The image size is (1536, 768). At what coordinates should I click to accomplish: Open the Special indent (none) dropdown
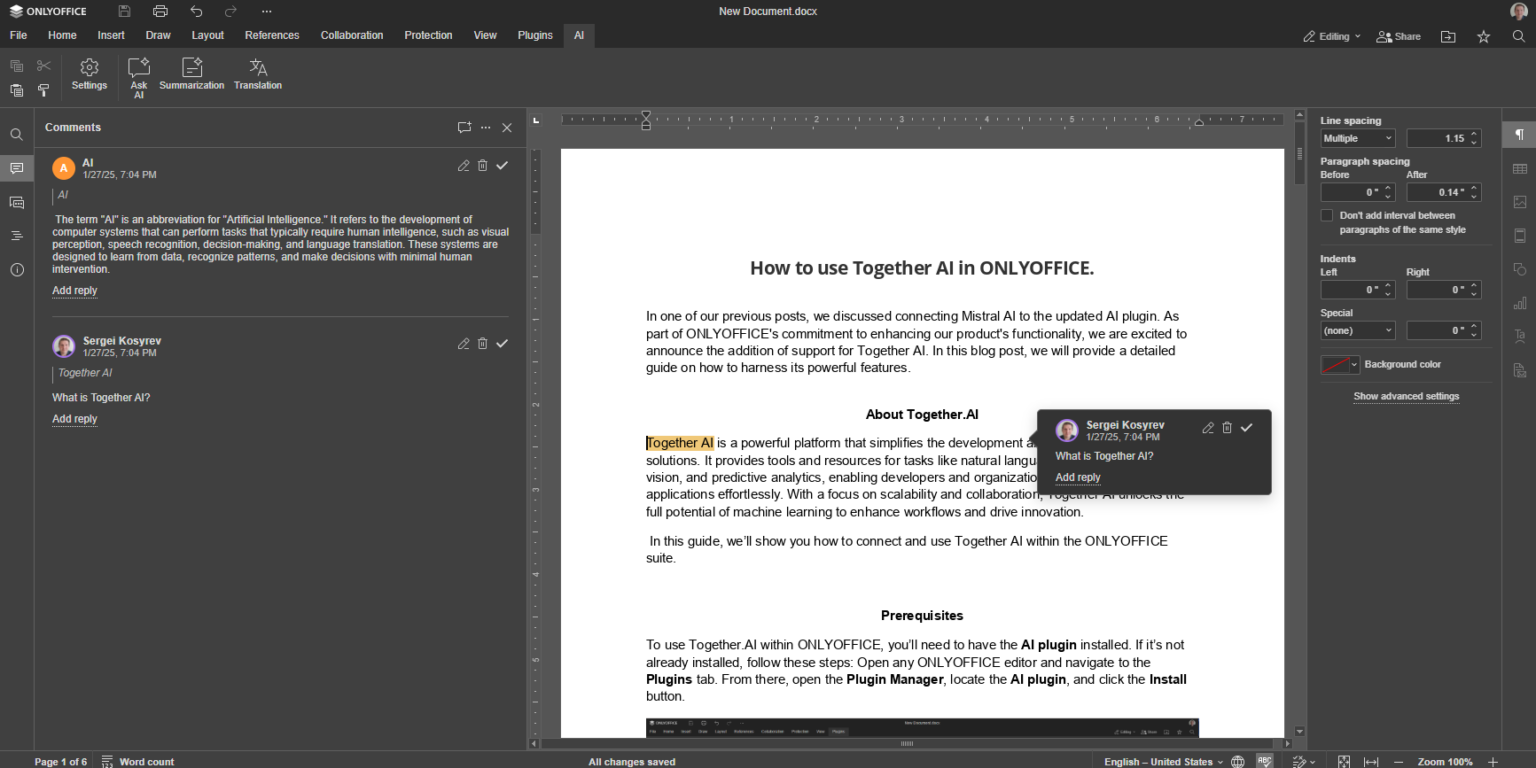1357,330
